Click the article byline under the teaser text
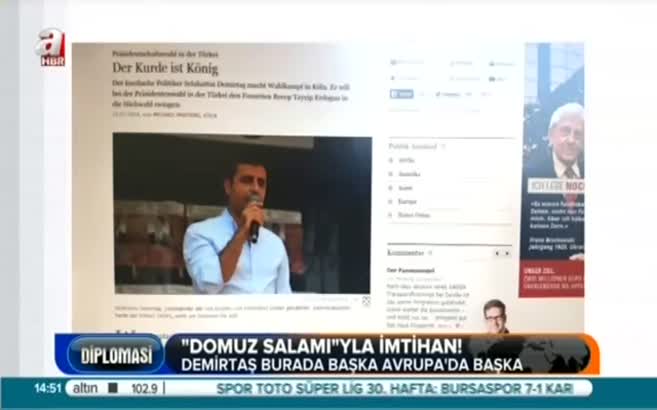 [x=165, y=115]
